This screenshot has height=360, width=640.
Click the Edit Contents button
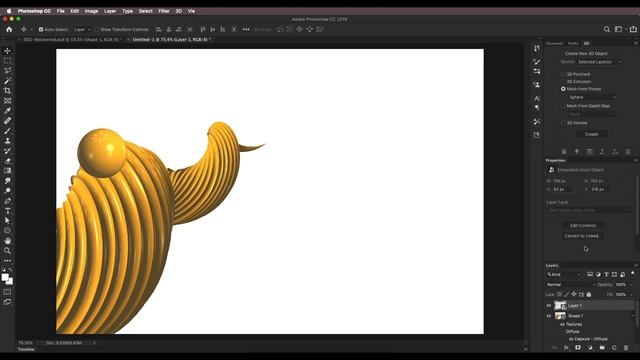coord(583,225)
